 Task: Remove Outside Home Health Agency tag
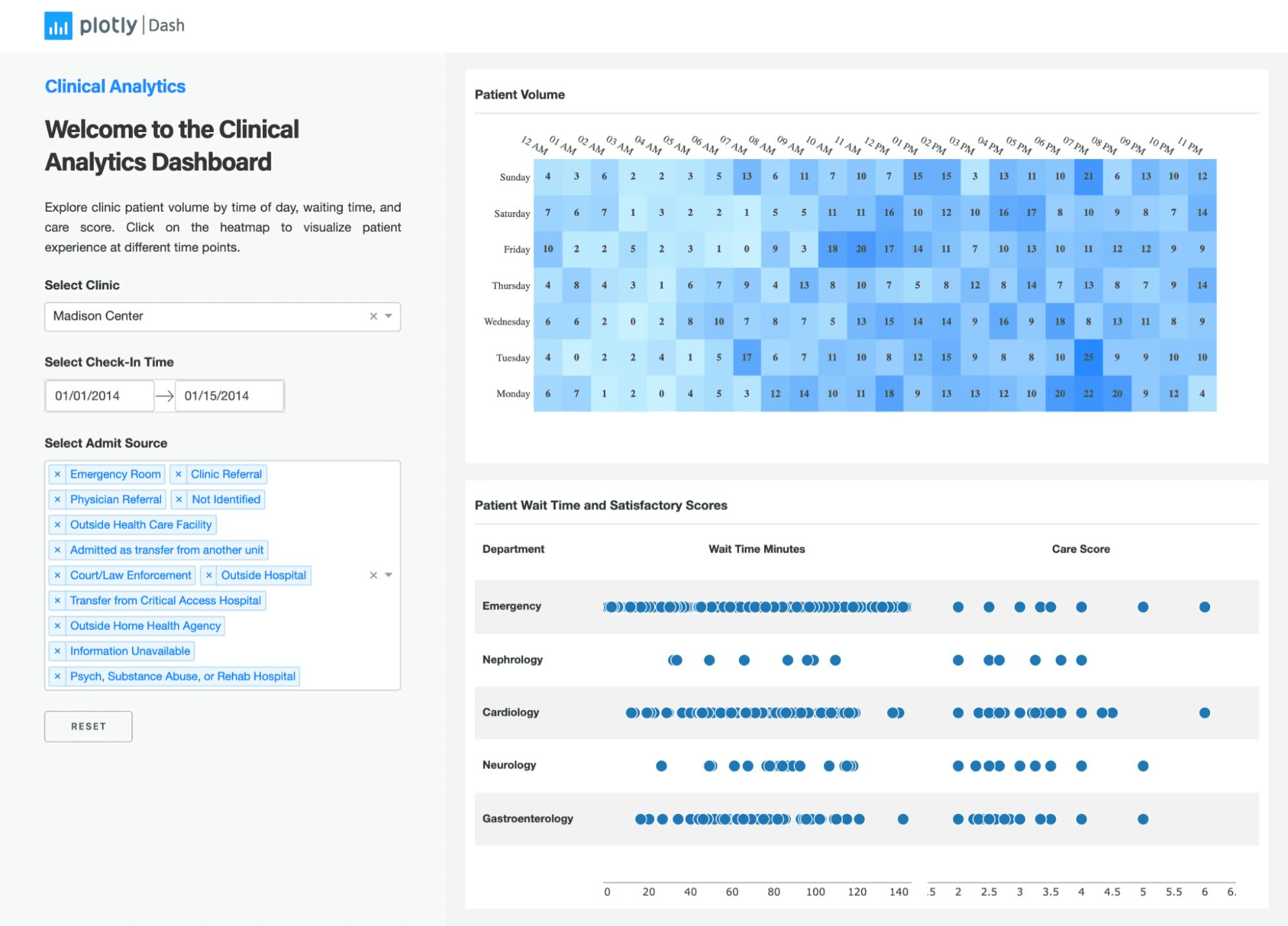(57, 626)
